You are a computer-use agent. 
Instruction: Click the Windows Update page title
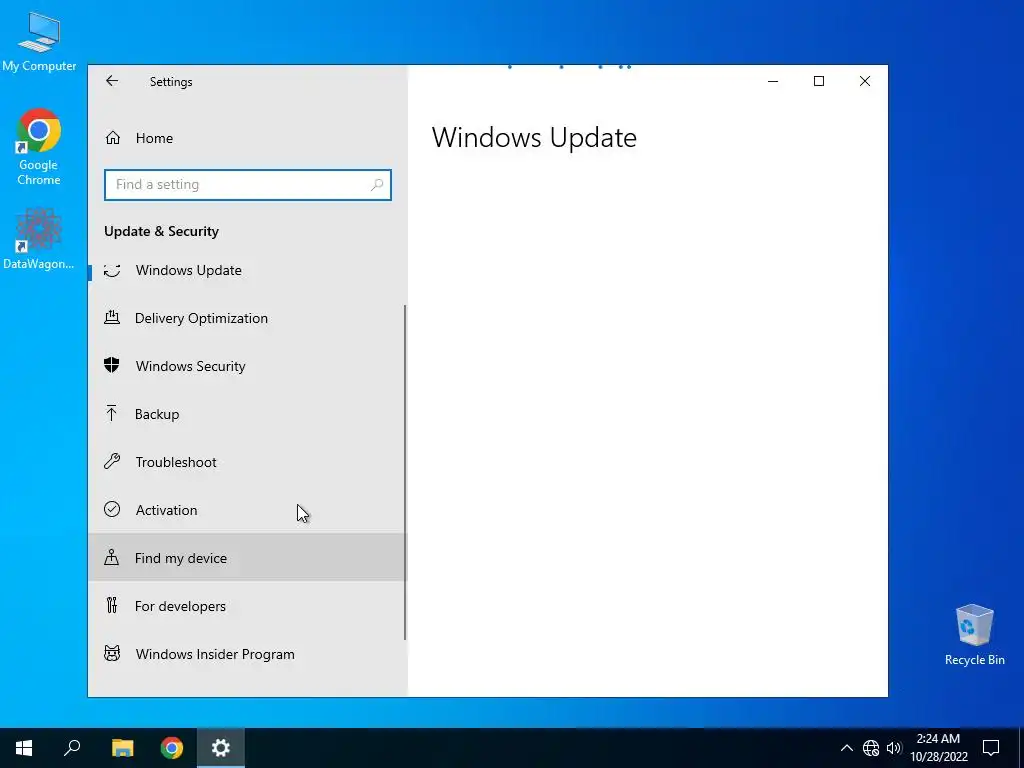[x=534, y=138]
